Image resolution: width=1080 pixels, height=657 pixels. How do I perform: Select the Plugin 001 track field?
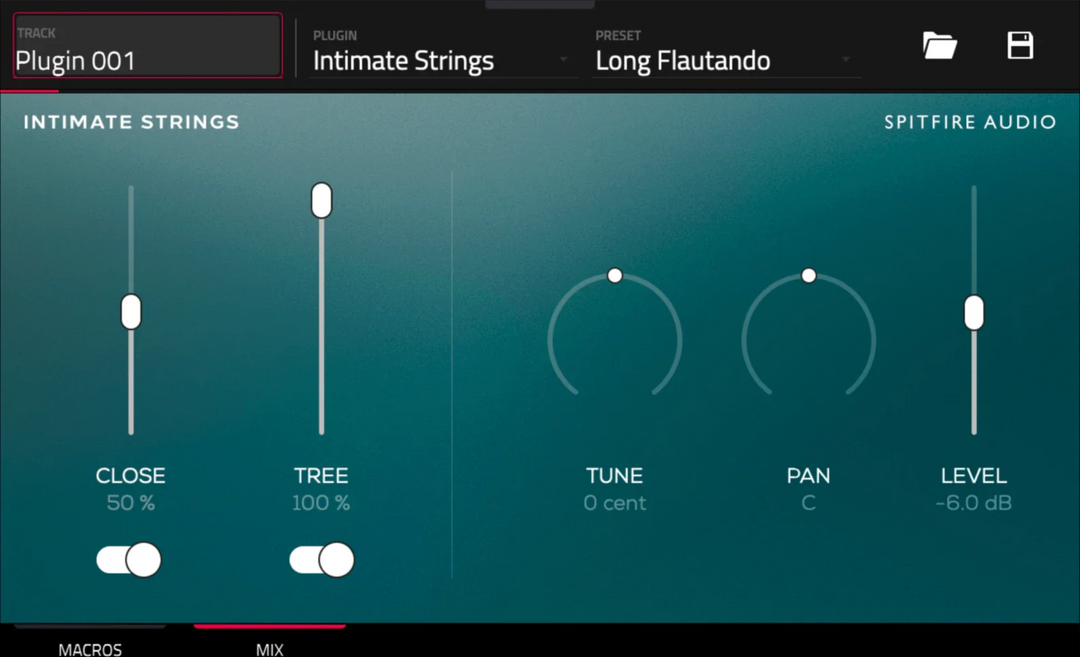coord(147,45)
